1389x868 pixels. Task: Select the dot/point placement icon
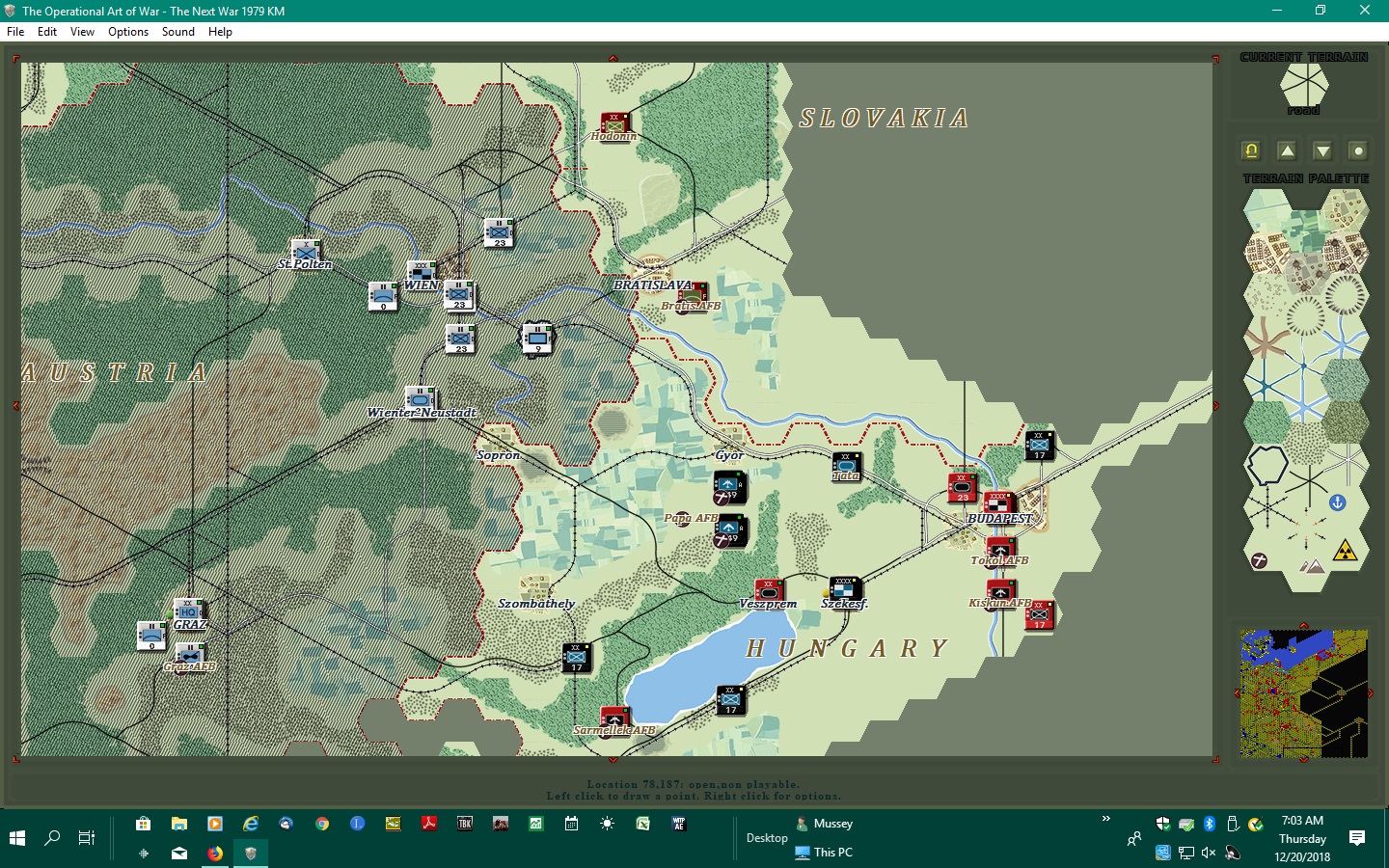(1358, 150)
